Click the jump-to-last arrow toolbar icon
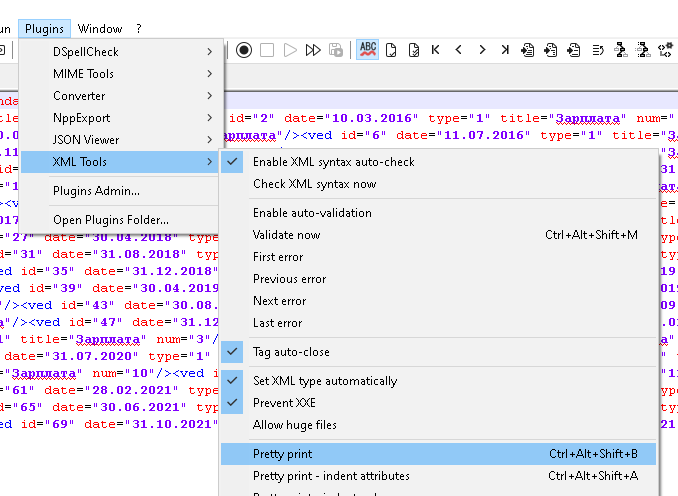 tap(505, 50)
